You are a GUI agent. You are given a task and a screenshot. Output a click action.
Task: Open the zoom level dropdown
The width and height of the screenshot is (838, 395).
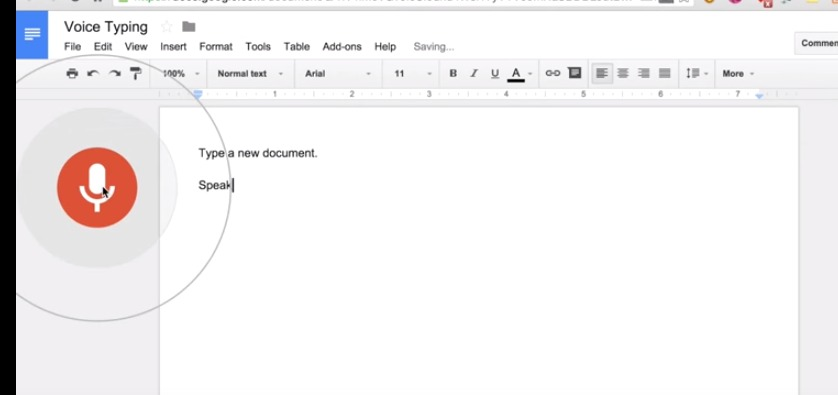click(181, 74)
